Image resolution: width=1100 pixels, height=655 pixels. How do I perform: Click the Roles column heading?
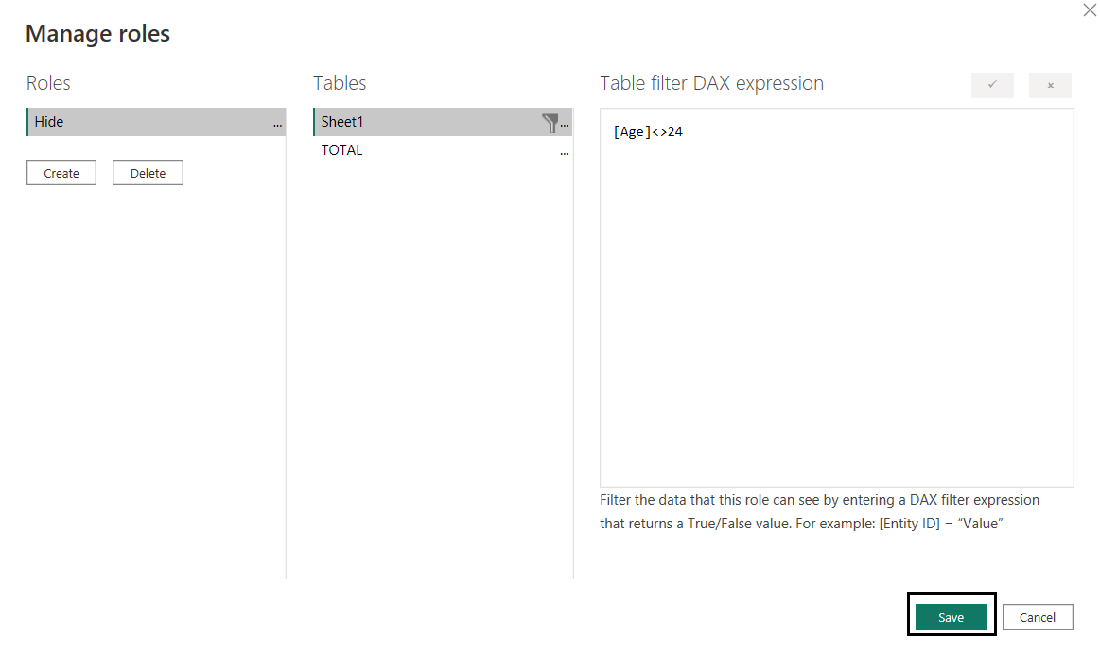coord(48,83)
